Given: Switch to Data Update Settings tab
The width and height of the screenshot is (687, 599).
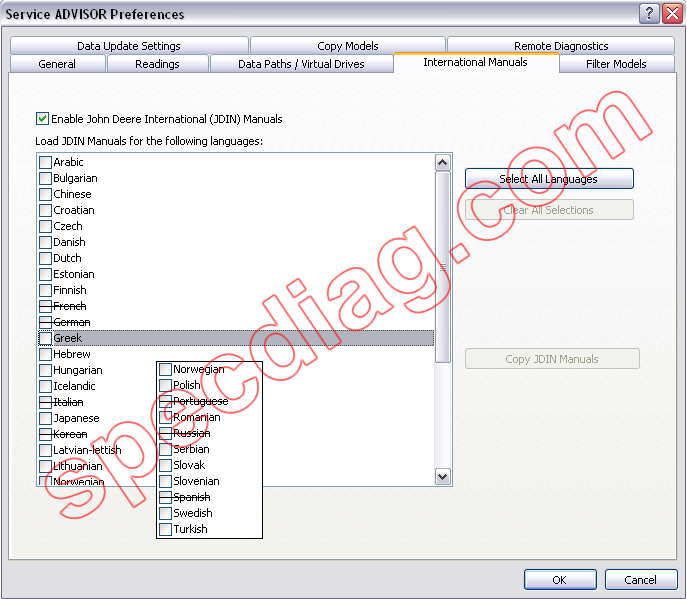Looking at the screenshot, I should (x=129, y=46).
